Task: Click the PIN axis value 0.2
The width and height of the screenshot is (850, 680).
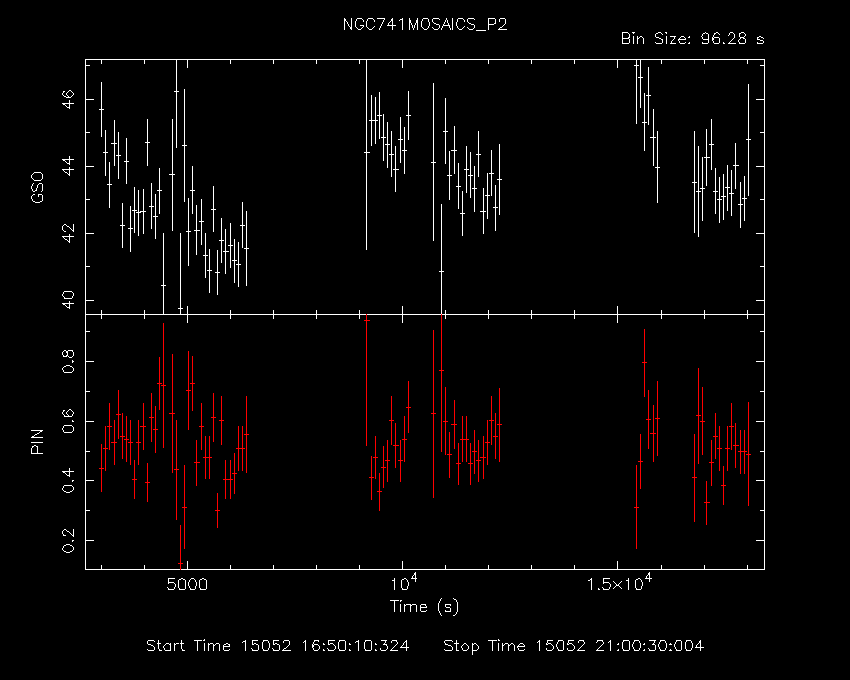Action: coord(68,540)
